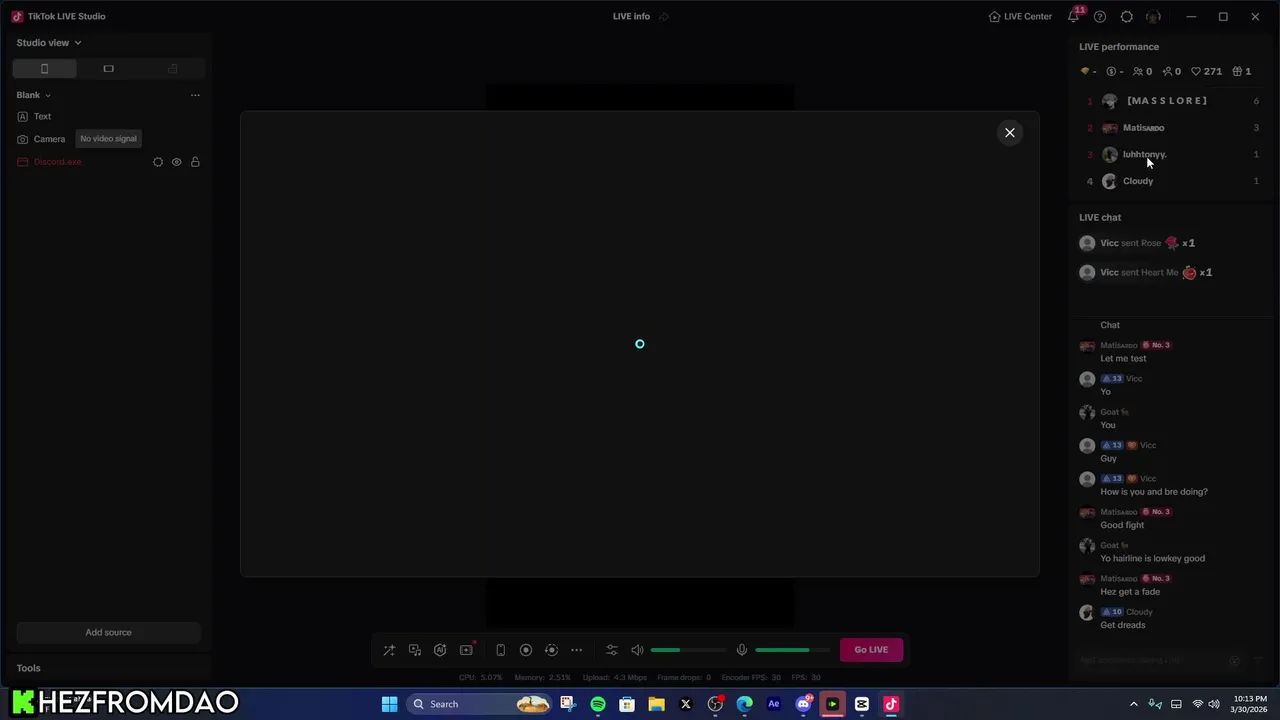The width and height of the screenshot is (1280, 720).
Task: Adjust the speaker volume slider
Action: click(688, 650)
